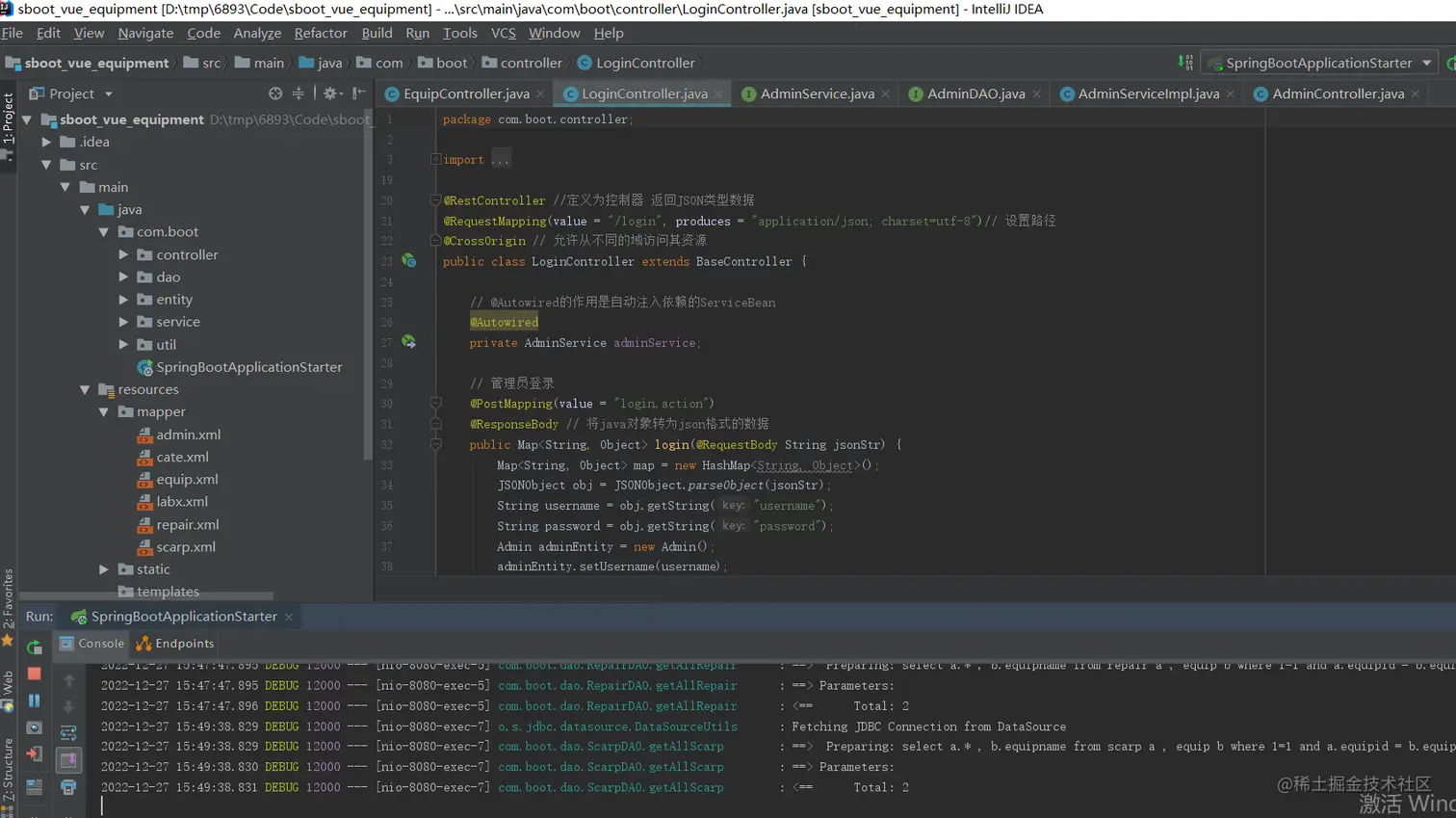Stop the running Spring Boot process

[35, 673]
